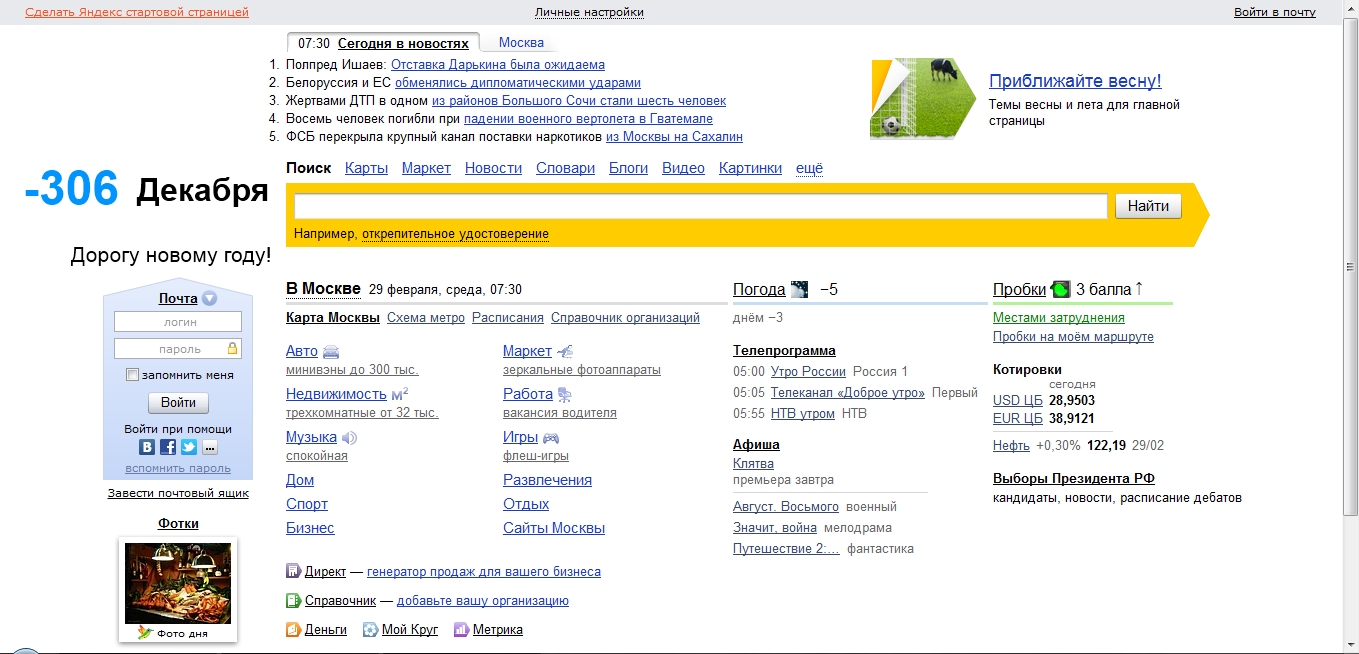
Task: Open the Телепрограмма heading link
Action: pyautogui.click(x=784, y=350)
